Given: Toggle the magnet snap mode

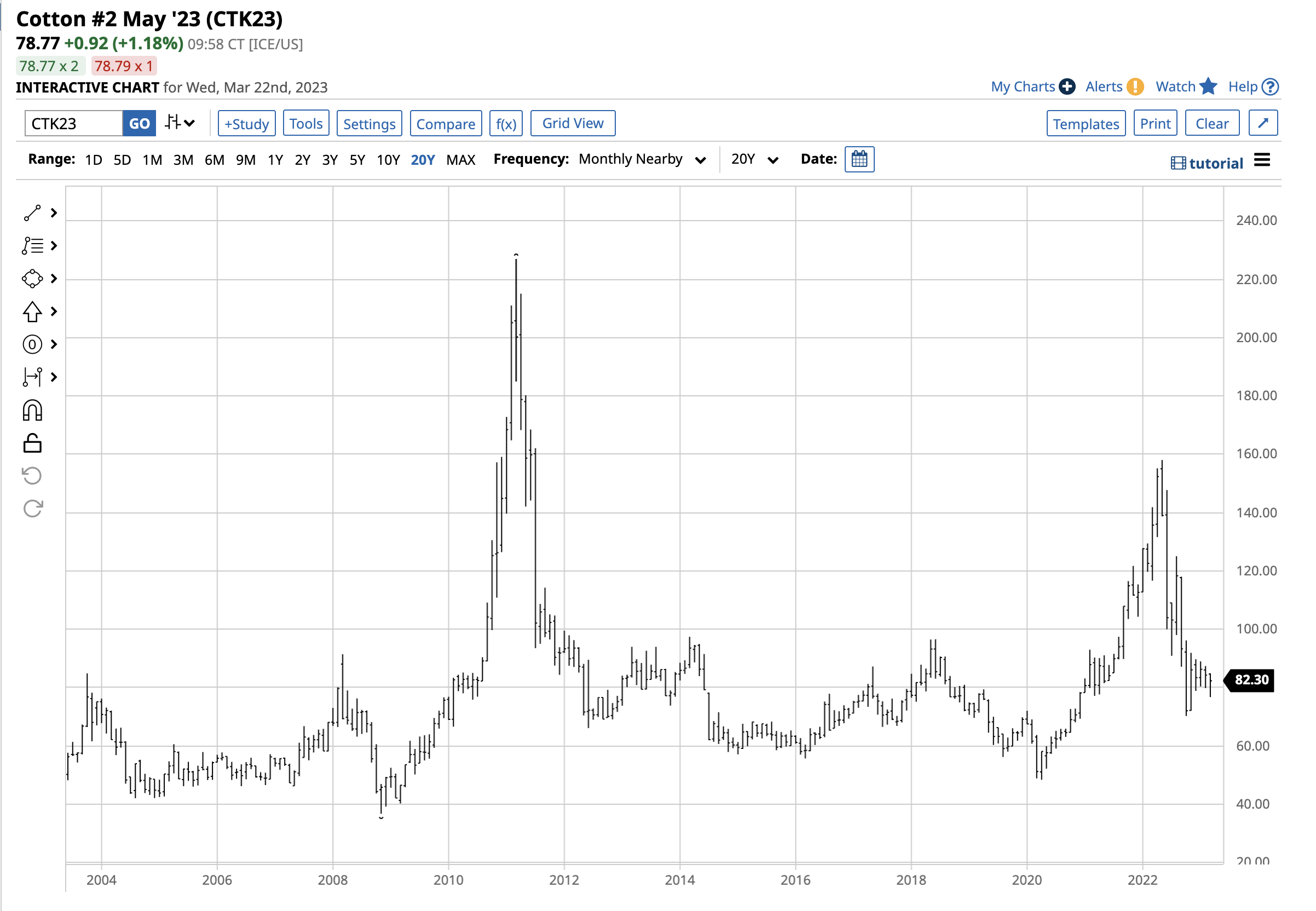Looking at the screenshot, I should pos(32,411).
